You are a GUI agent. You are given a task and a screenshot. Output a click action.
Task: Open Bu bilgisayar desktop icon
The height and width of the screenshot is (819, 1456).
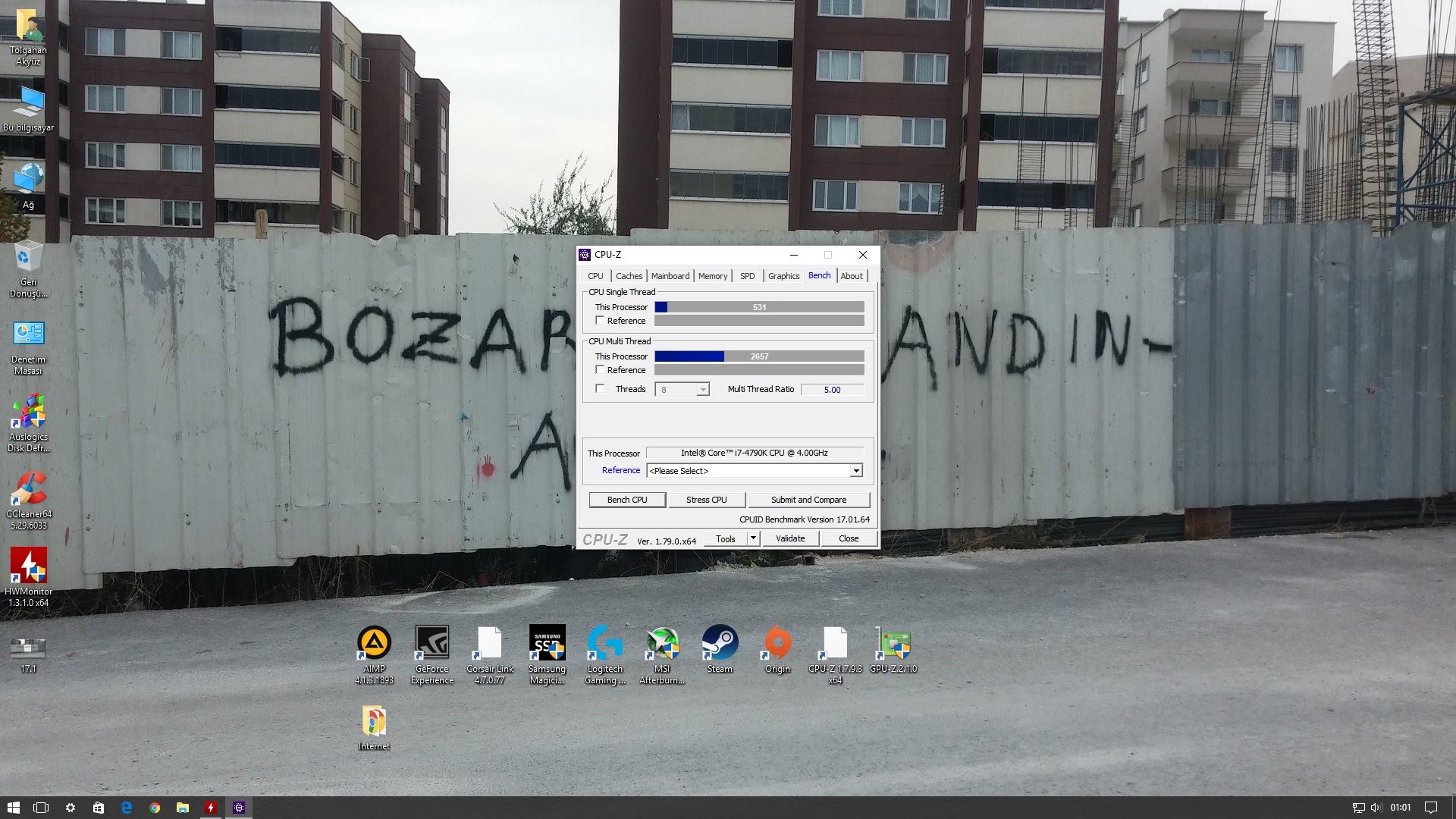point(28,108)
